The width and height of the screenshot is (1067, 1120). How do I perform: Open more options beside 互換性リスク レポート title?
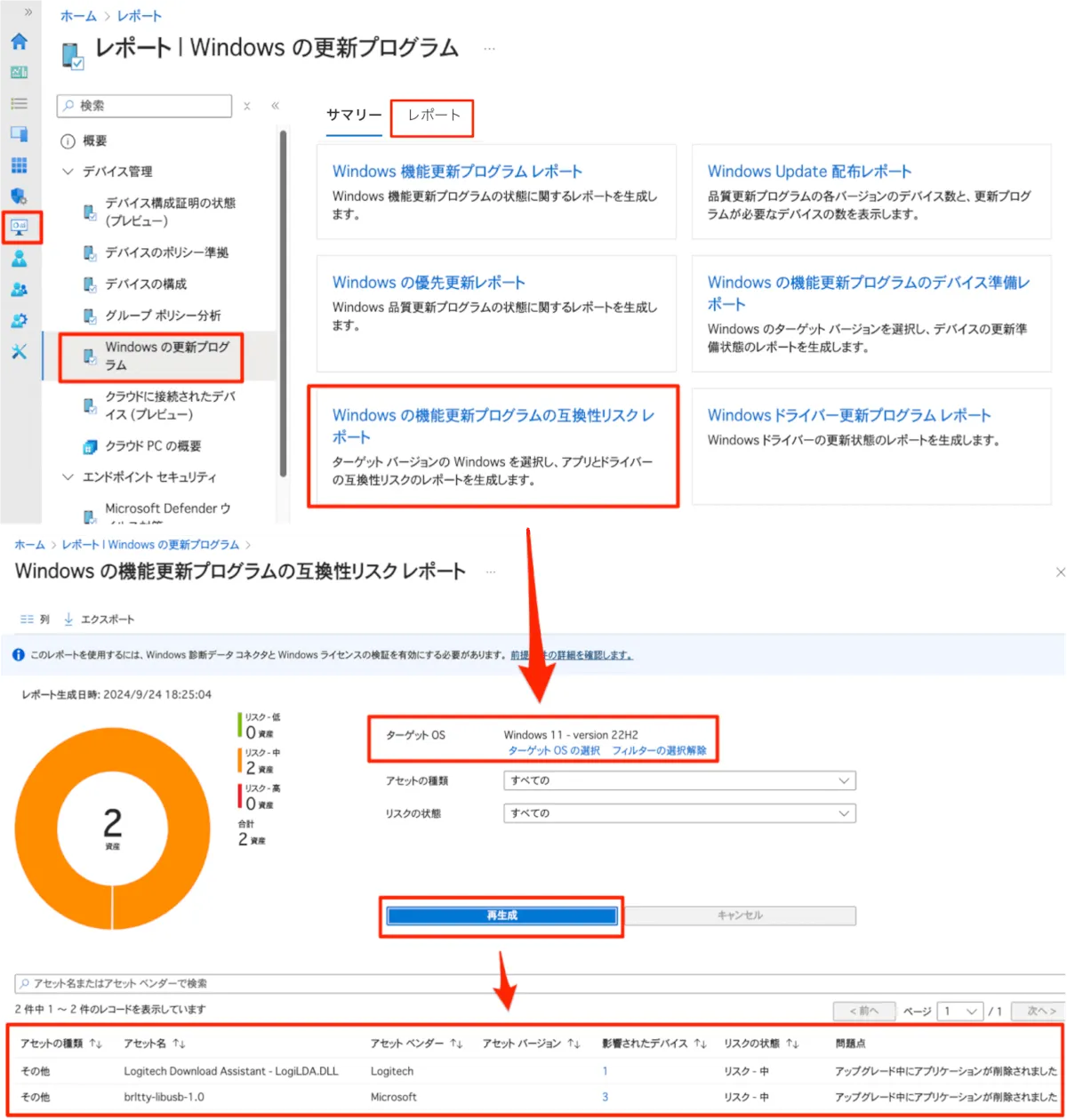pos(490,572)
